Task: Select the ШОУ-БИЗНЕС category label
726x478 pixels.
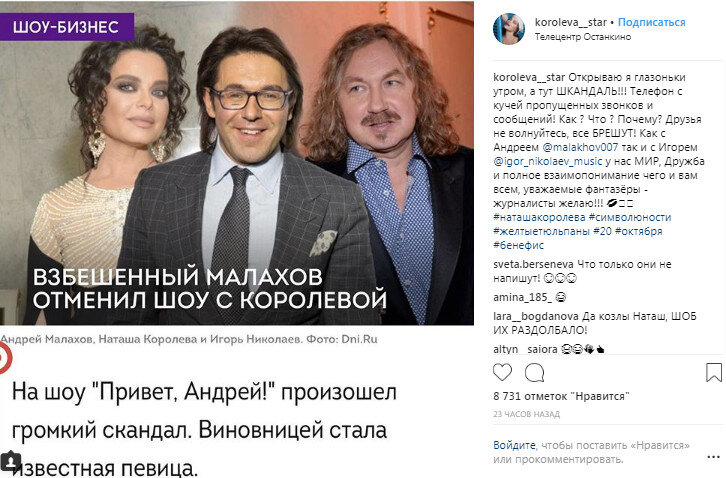Action: tap(66, 27)
